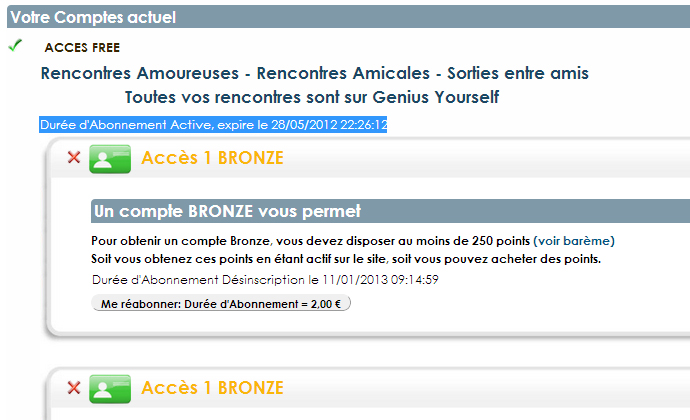
Task: Open the voir barème link
Action: click(x=574, y=241)
